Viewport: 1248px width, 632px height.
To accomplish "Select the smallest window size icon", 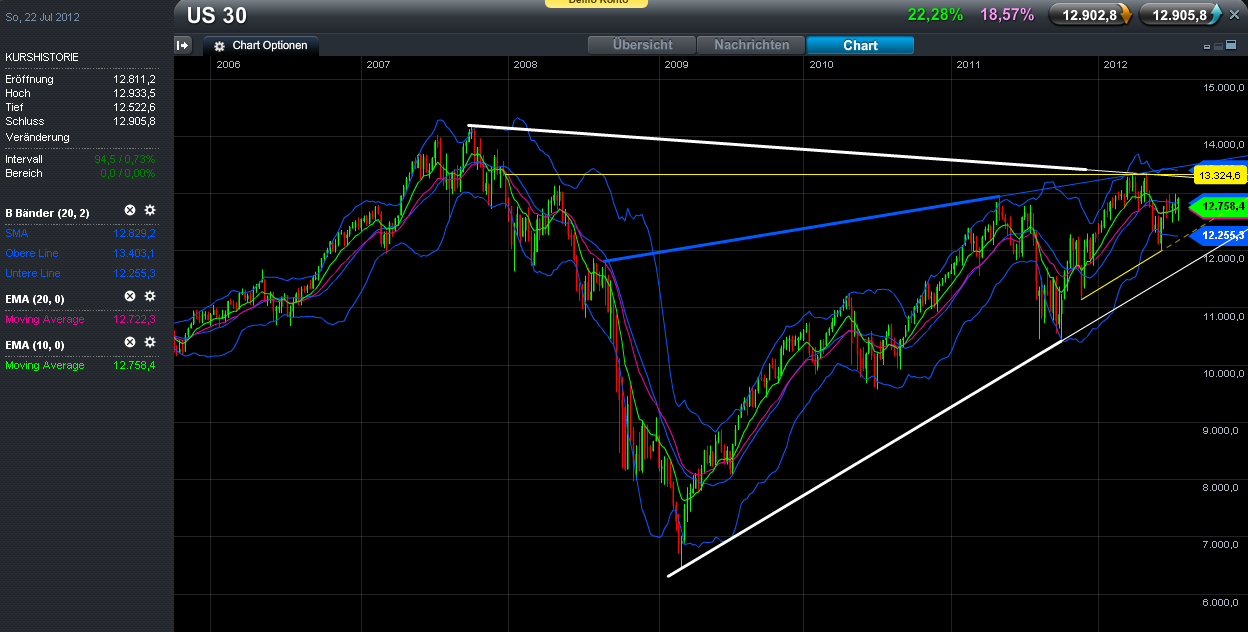I will click(x=1207, y=46).
